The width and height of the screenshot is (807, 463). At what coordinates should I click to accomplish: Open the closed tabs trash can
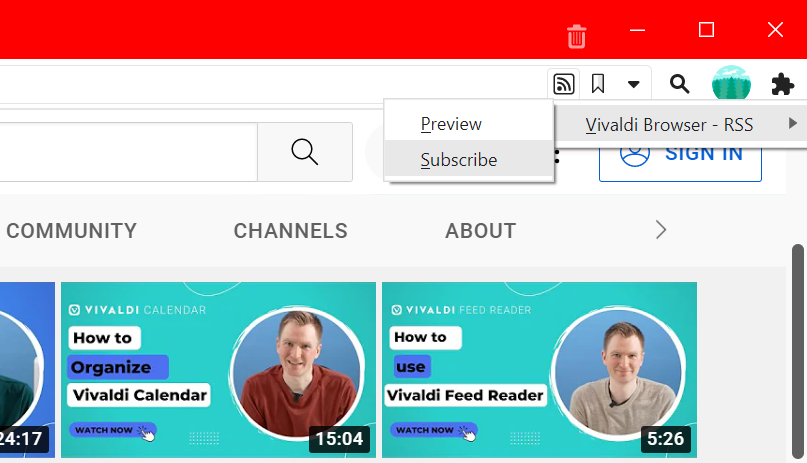576,37
